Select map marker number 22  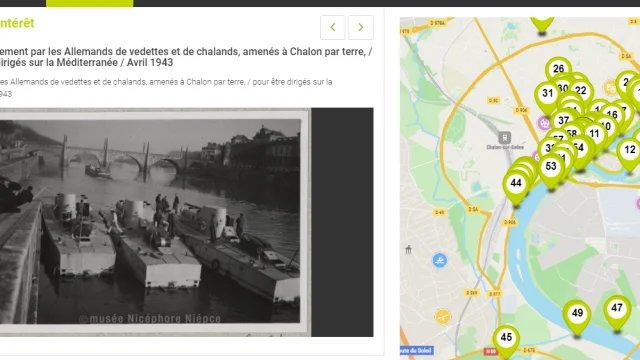pos(581,91)
